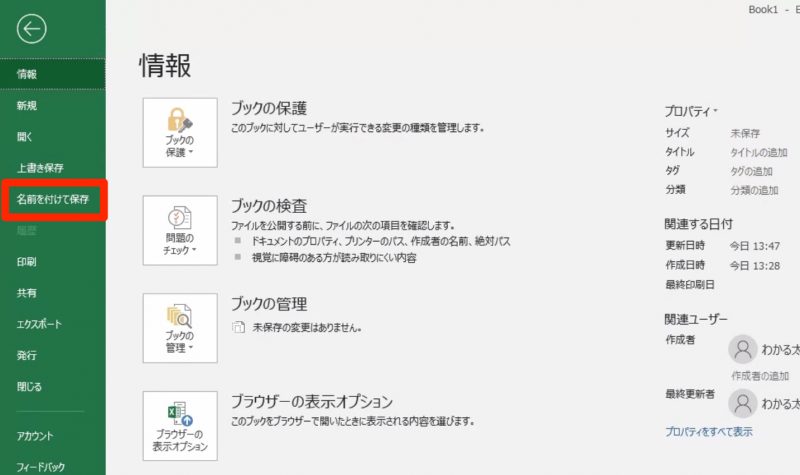This screenshot has height=475, width=800.
Task: Open the 印刷 page from sidebar
Action: pyautogui.click(x=27, y=262)
